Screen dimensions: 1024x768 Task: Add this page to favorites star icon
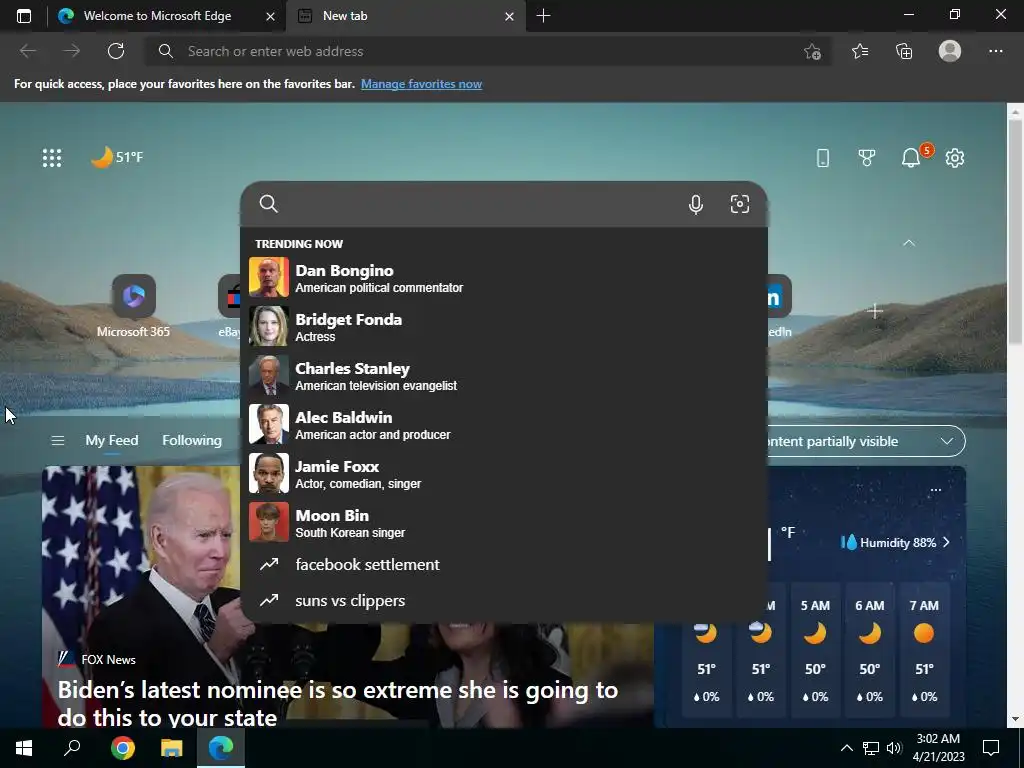pyautogui.click(x=812, y=52)
